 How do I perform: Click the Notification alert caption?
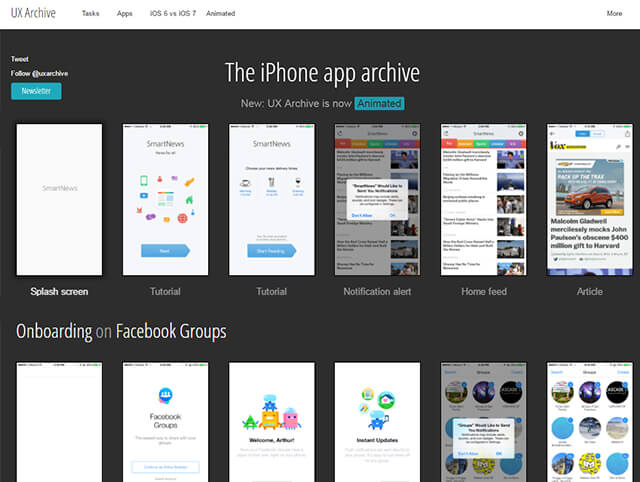click(x=377, y=291)
